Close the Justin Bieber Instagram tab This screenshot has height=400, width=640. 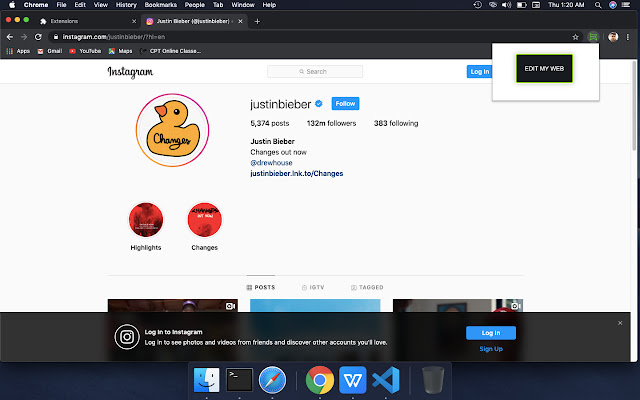coord(240,21)
